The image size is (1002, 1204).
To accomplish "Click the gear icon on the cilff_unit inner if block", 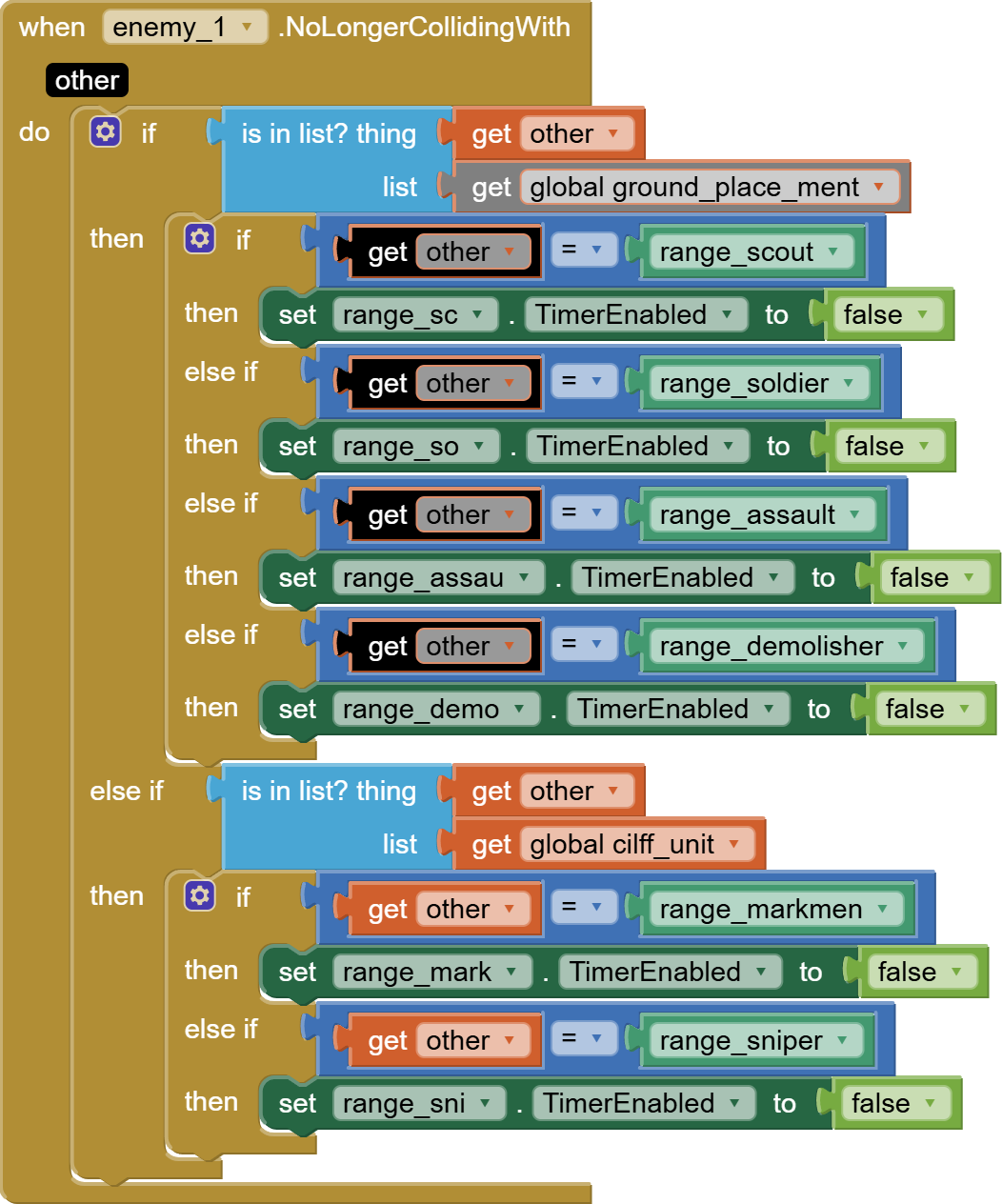I will coord(200,895).
